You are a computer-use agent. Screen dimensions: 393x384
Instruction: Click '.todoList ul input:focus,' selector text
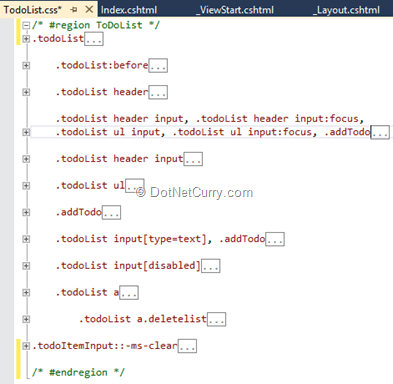click(245, 132)
